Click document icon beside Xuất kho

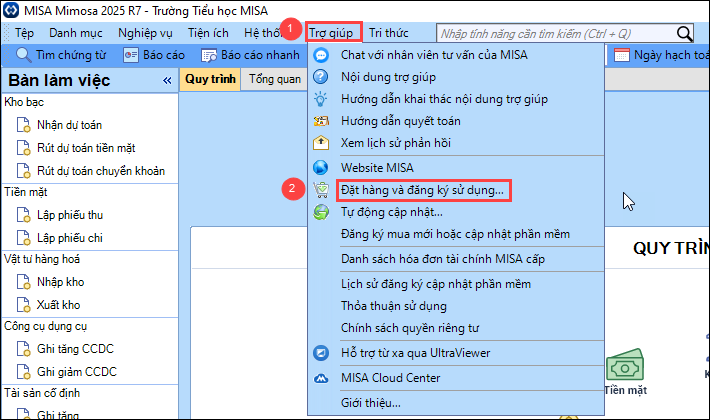[24, 305]
